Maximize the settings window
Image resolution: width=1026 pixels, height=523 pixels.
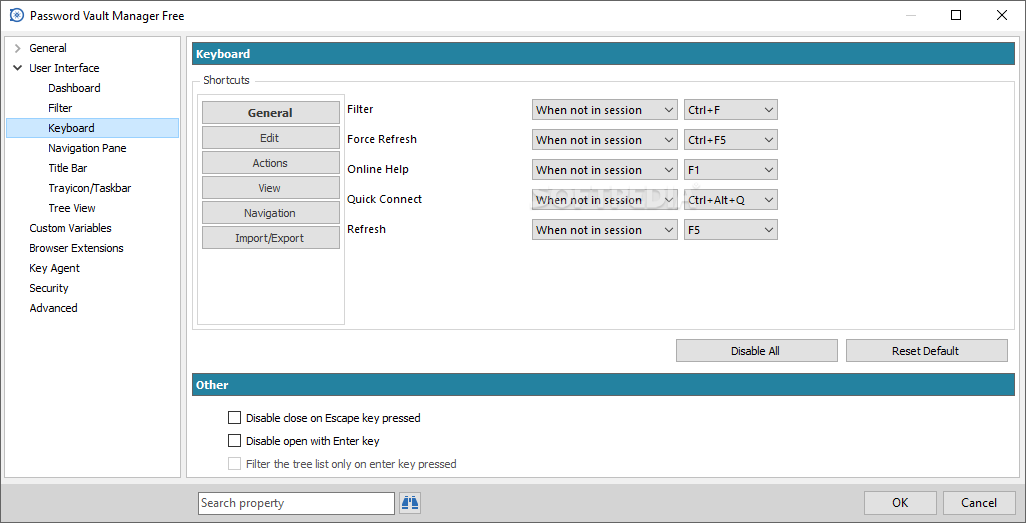pyautogui.click(x=956, y=15)
